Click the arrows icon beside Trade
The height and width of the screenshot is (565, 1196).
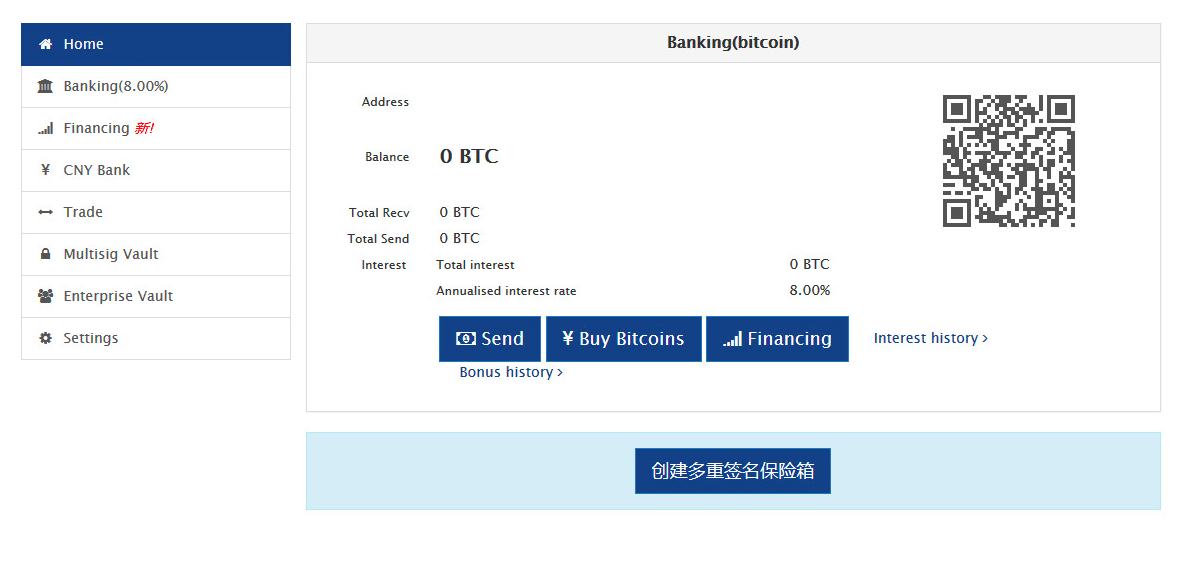coord(46,212)
